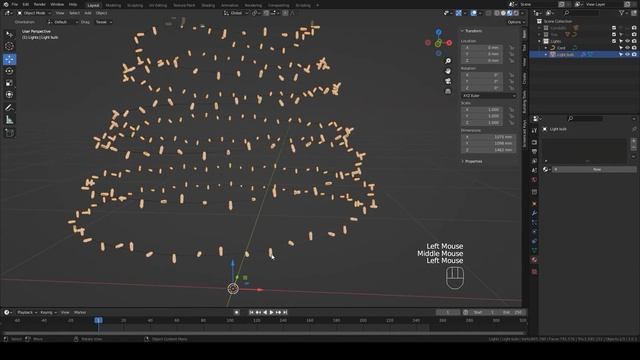Click the Blender logo icon
640x360 pixels.
(6, 4)
